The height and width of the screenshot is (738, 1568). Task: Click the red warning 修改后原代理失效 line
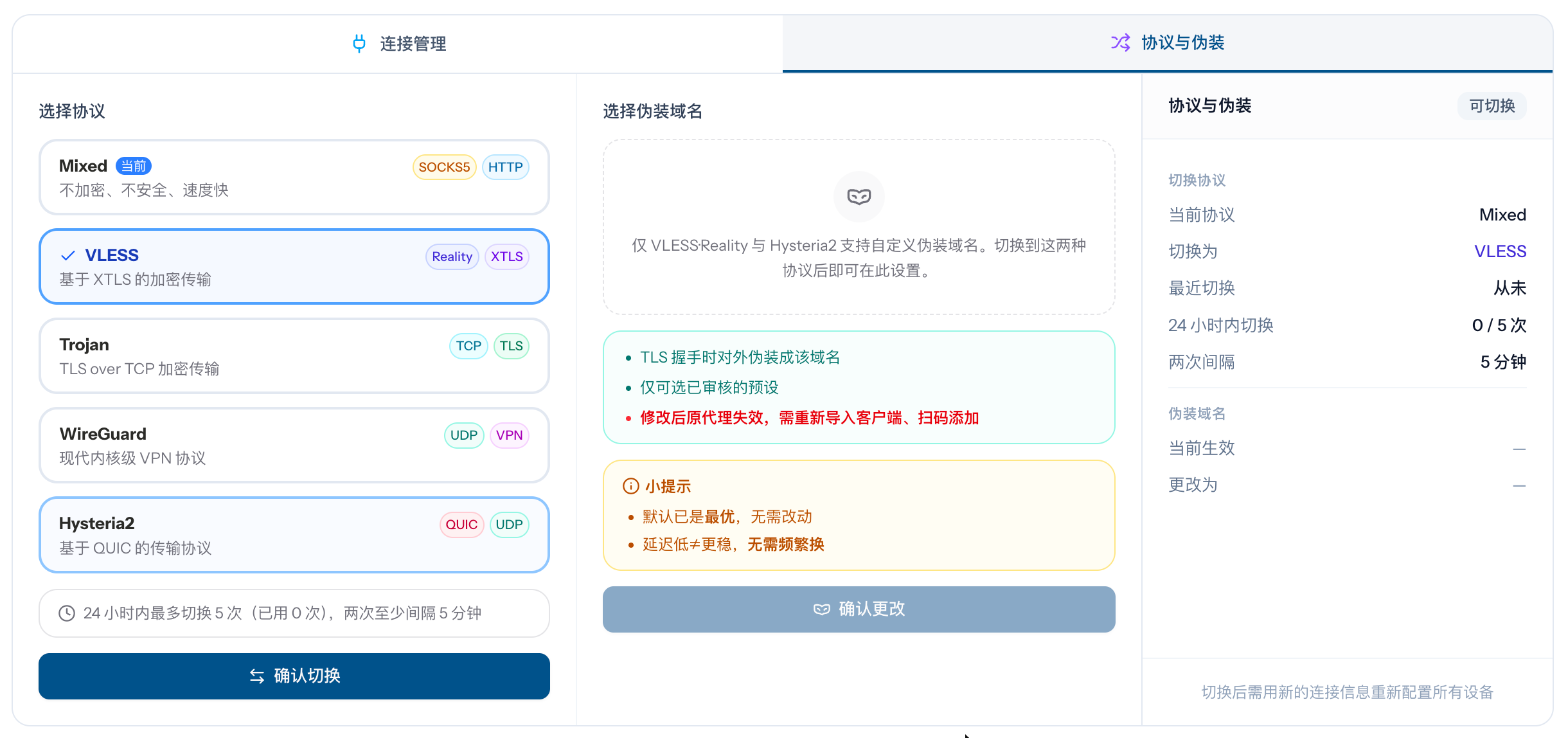point(809,417)
